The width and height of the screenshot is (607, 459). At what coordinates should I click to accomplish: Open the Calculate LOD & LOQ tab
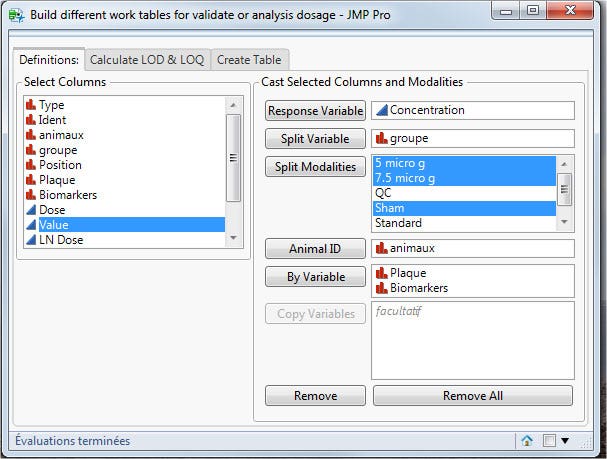(147, 60)
